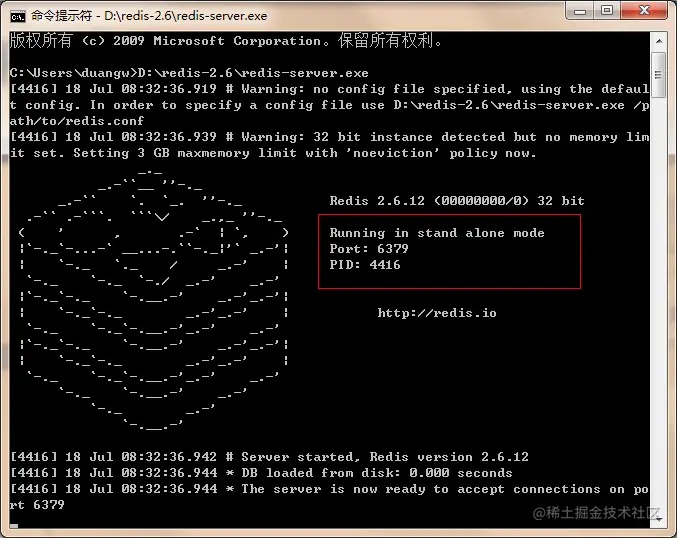Click the 'Server started, Redis version 2.6.12' line
The height and width of the screenshot is (538, 677).
tap(269, 457)
